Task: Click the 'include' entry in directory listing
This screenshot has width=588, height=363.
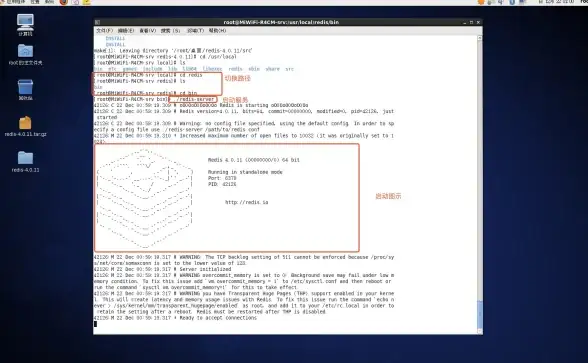Action: [x=153, y=69]
